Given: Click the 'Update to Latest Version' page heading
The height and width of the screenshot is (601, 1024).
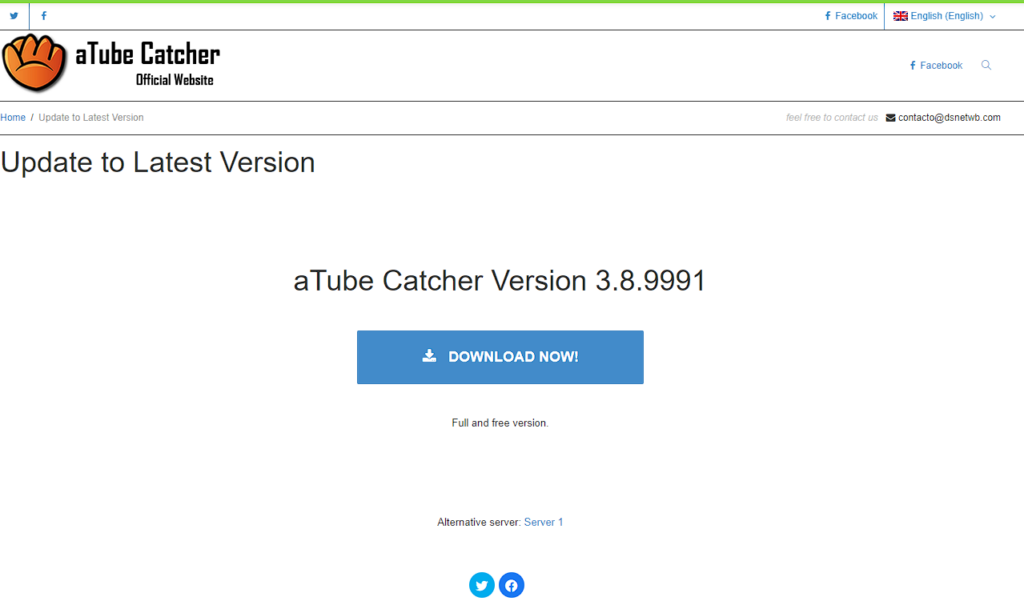Looking at the screenshot, I should point(157,162).
